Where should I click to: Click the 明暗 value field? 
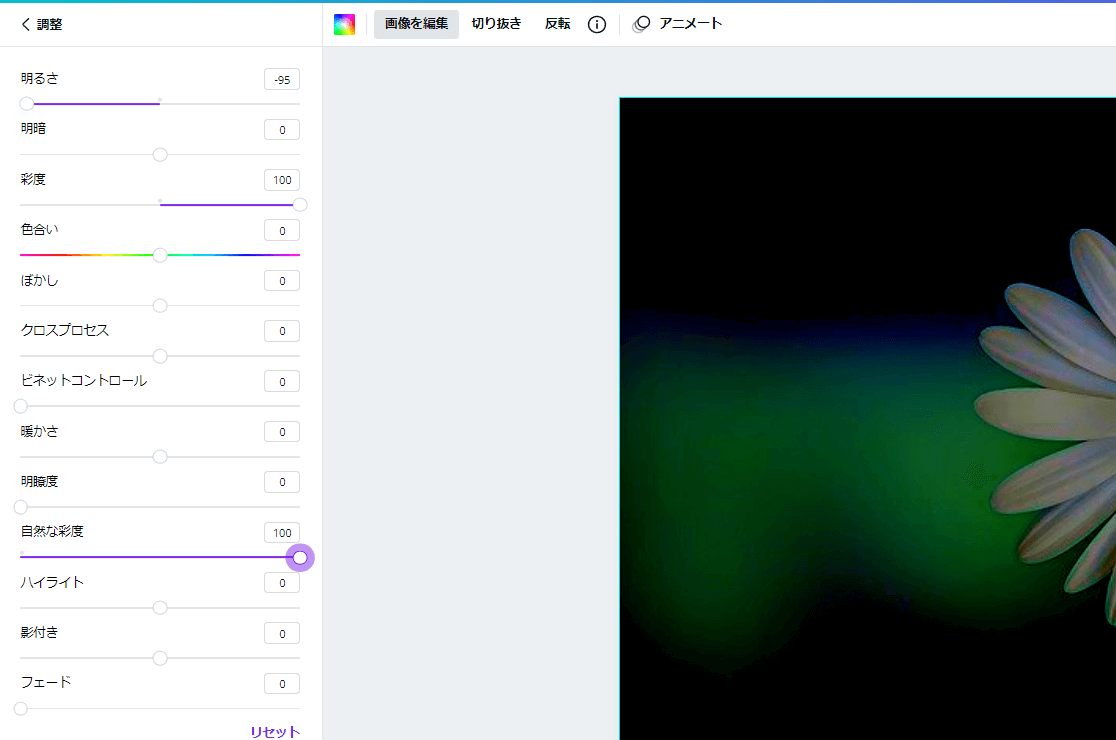(x=281, y=129)
